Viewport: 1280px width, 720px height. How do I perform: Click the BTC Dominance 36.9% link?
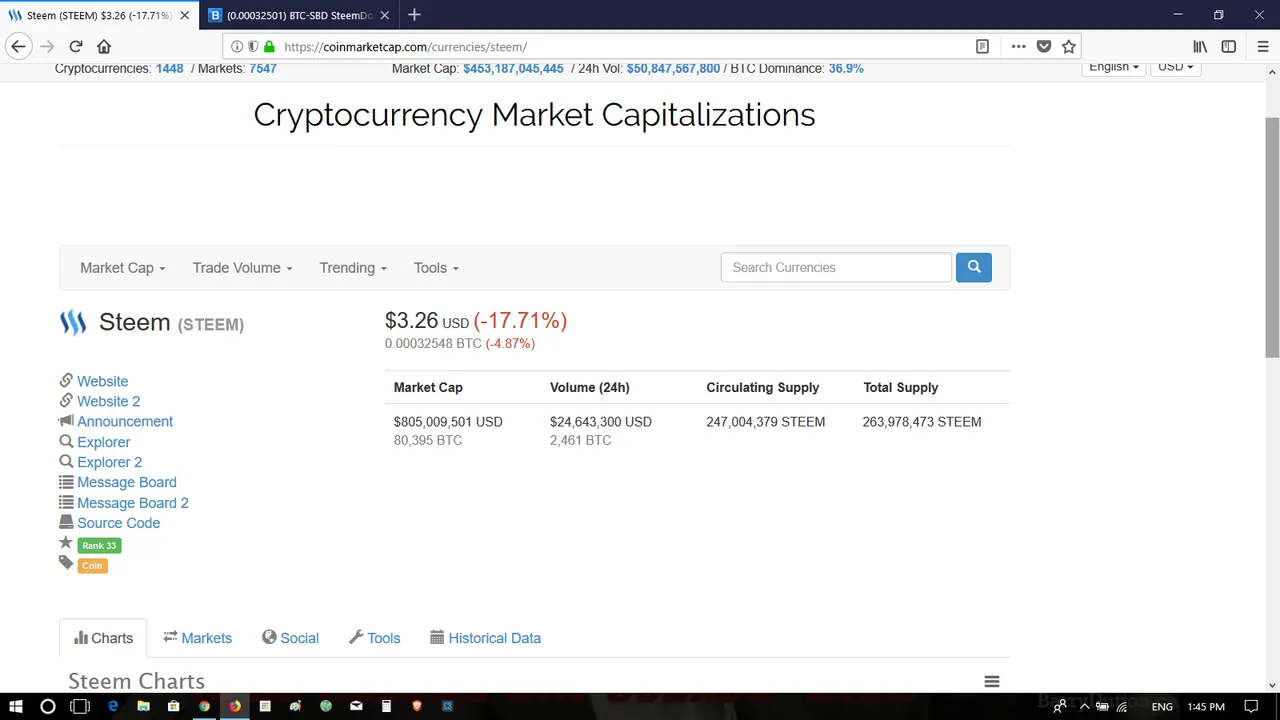click(846, 68)
